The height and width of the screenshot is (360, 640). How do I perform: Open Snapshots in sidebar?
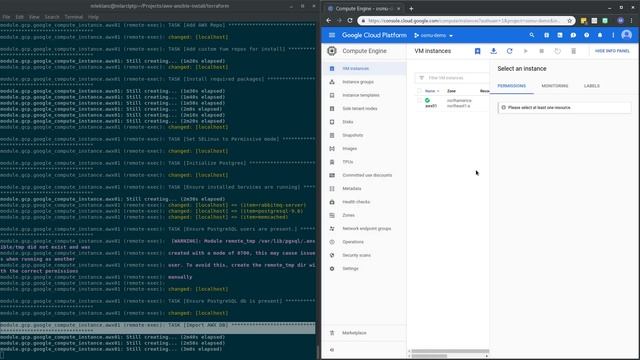click(x=353, y=135)
